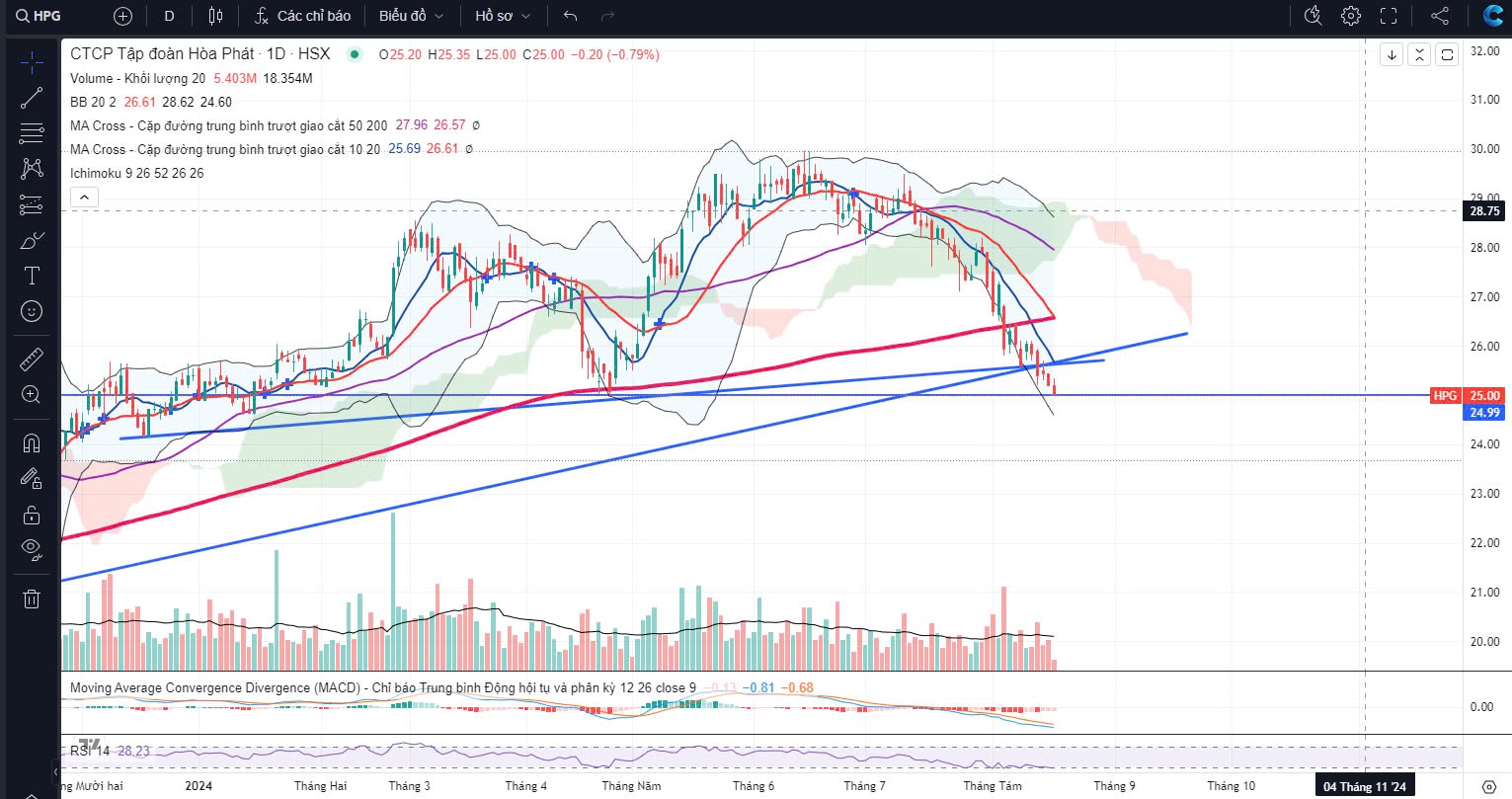1512x799 pixels.
Task: Toggle stay in drawing mode
Action: (x=32, y=478)
